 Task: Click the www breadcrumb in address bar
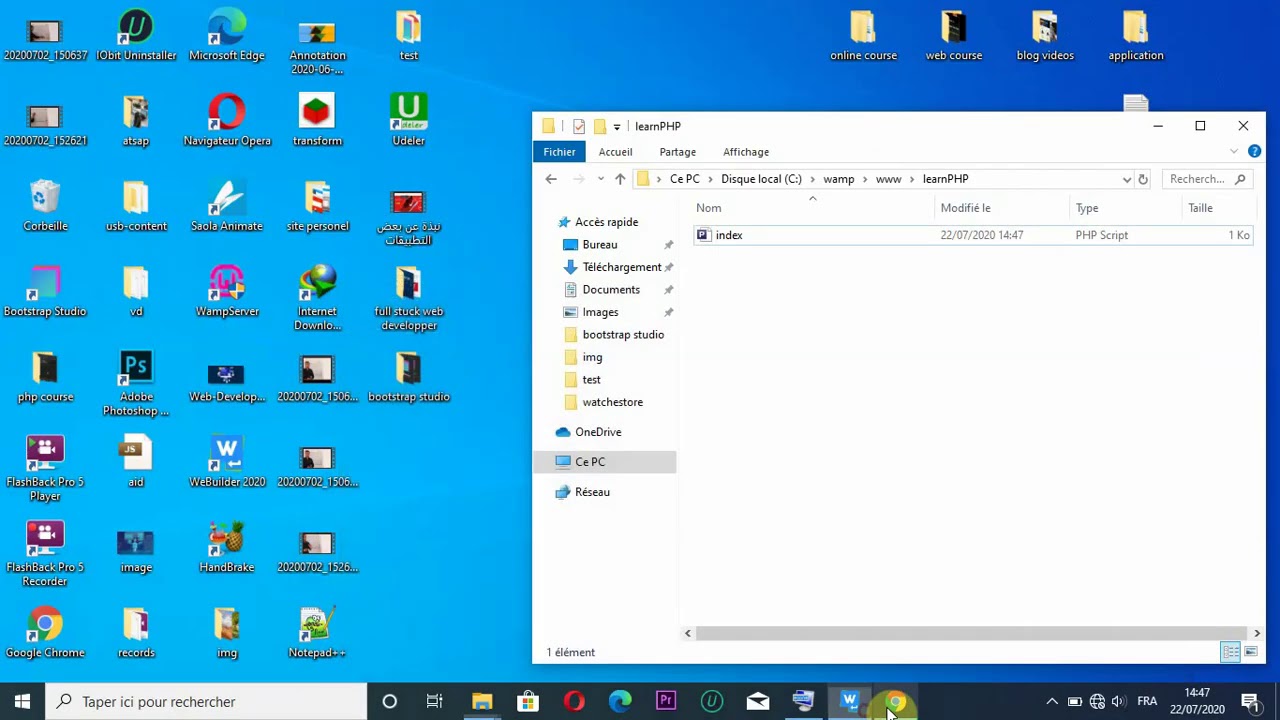click(888, 179)
